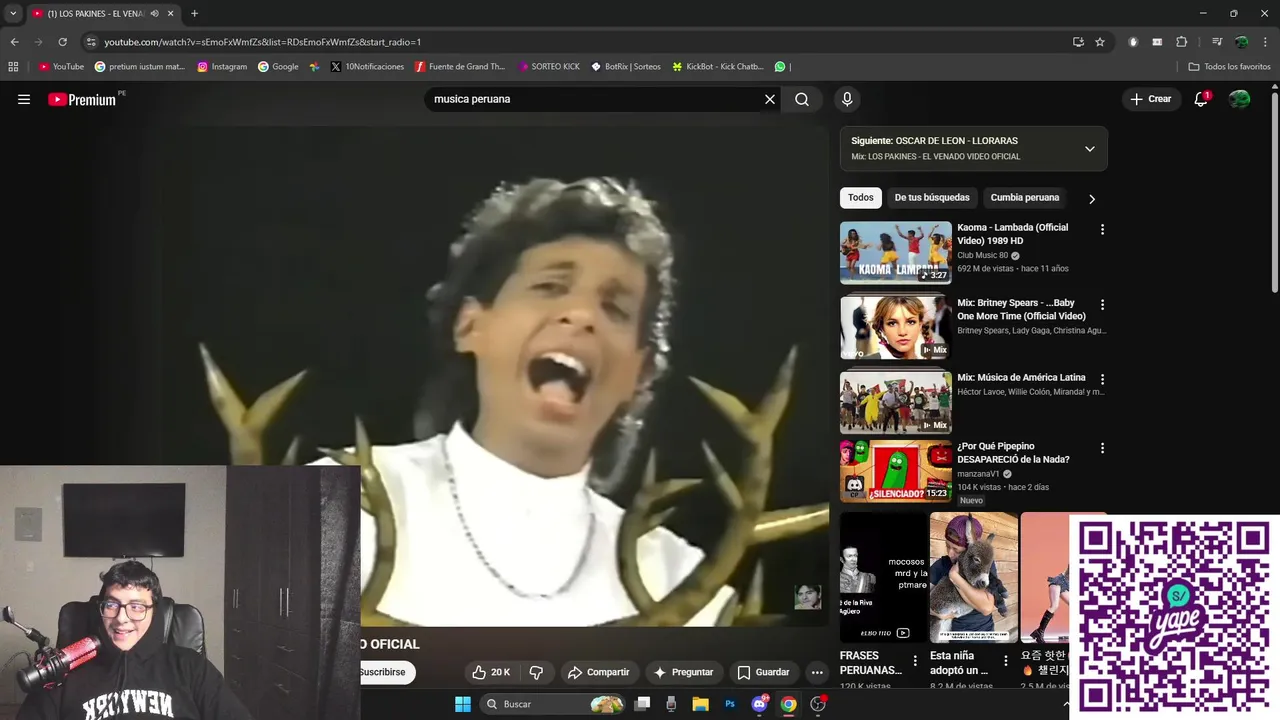Open KickBot bookmark
The height and width of the screenshot is (720, 1280).
point(718,67)
